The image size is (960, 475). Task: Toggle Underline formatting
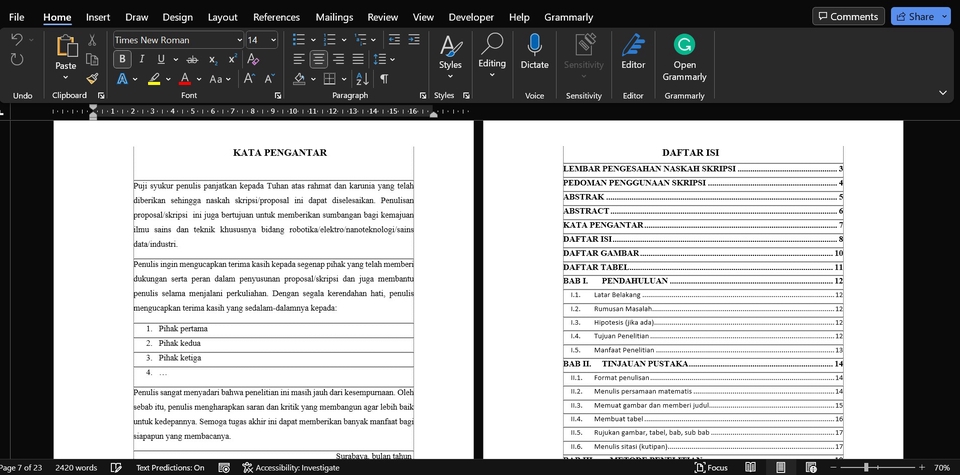[161, 59]
